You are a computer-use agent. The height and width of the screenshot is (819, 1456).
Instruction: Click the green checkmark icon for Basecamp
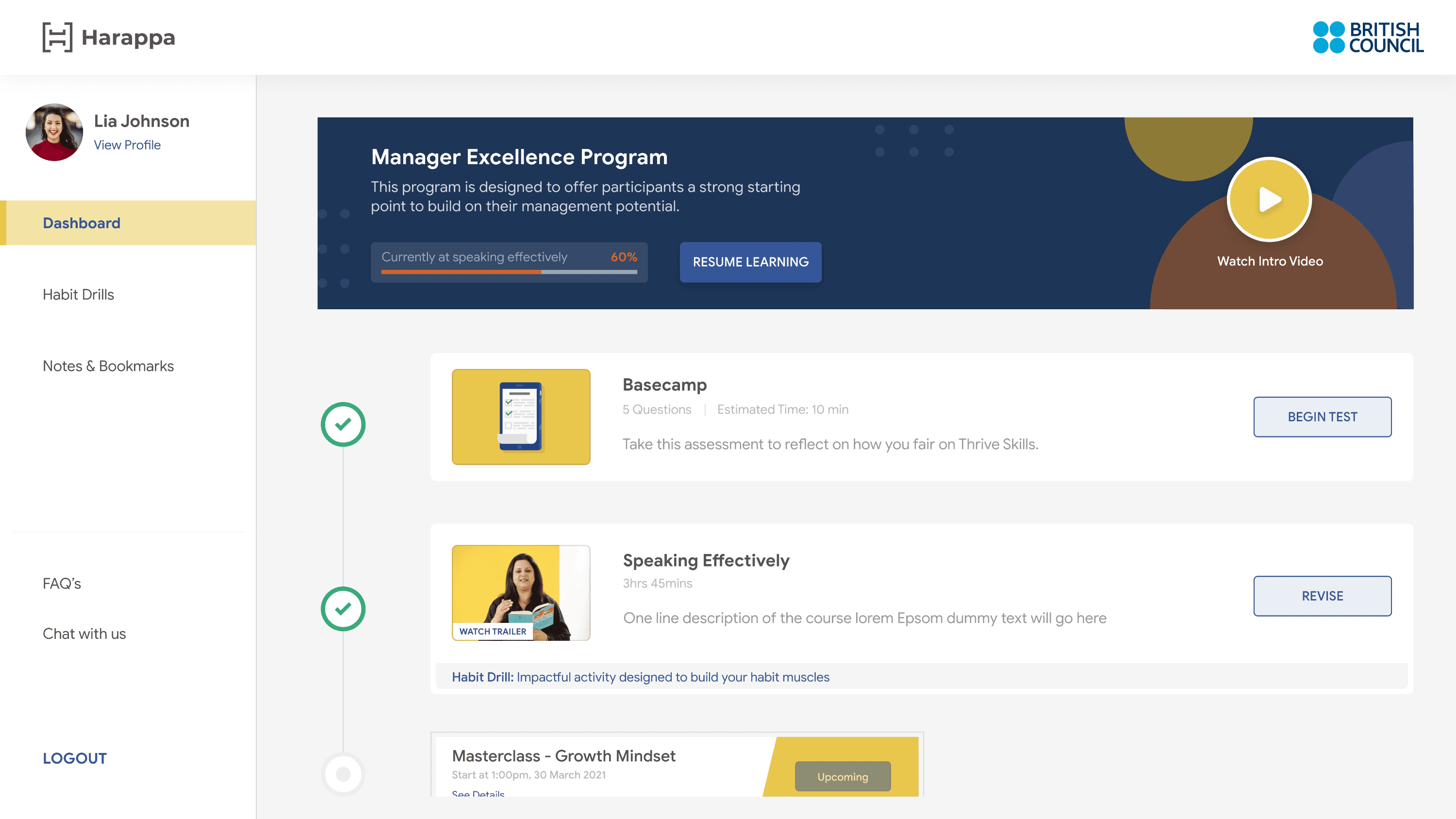click(x=344, y=423)
